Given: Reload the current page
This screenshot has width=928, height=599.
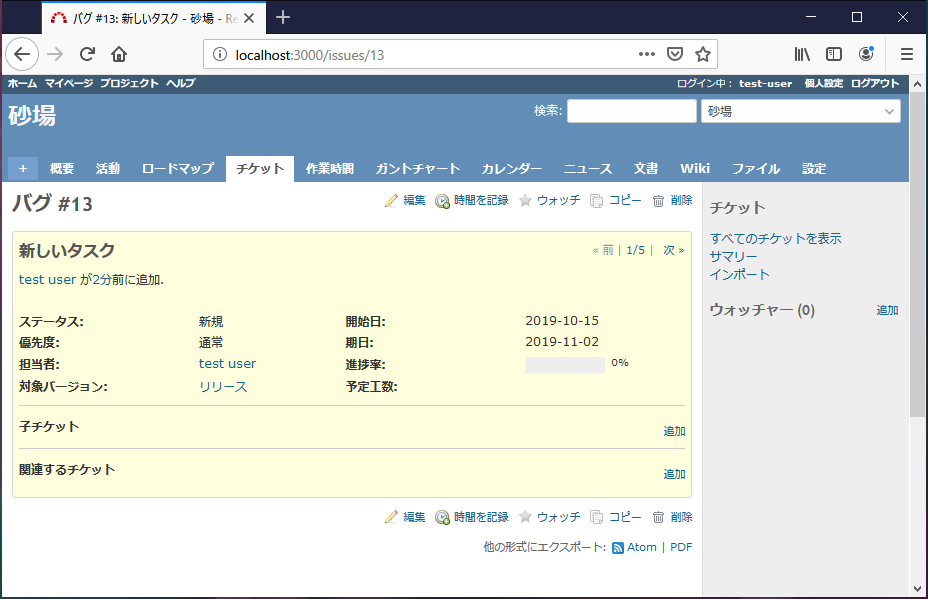Looking at the screenshot, I should (x=88, y=54).
